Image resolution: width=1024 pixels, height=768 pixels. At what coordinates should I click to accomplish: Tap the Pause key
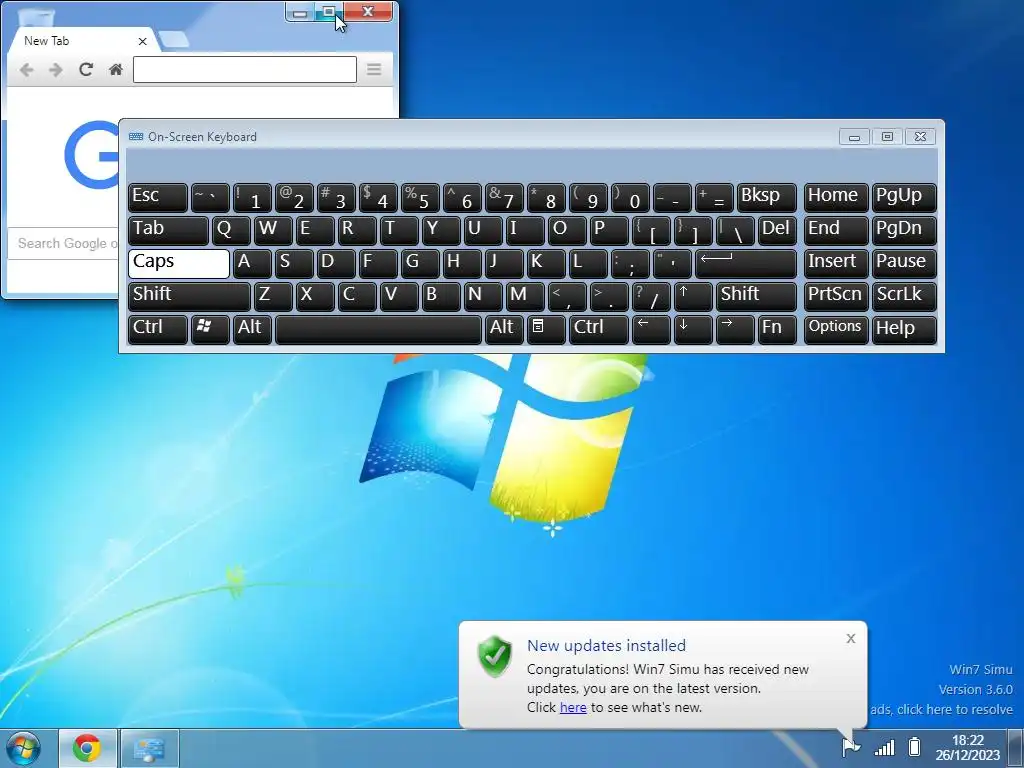pyautogui.click(x=904, y=263)
